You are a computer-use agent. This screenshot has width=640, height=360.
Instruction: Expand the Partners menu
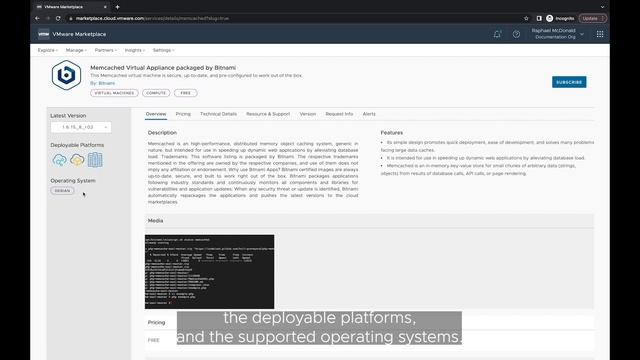pyautogui.click(x=106, y=50)
